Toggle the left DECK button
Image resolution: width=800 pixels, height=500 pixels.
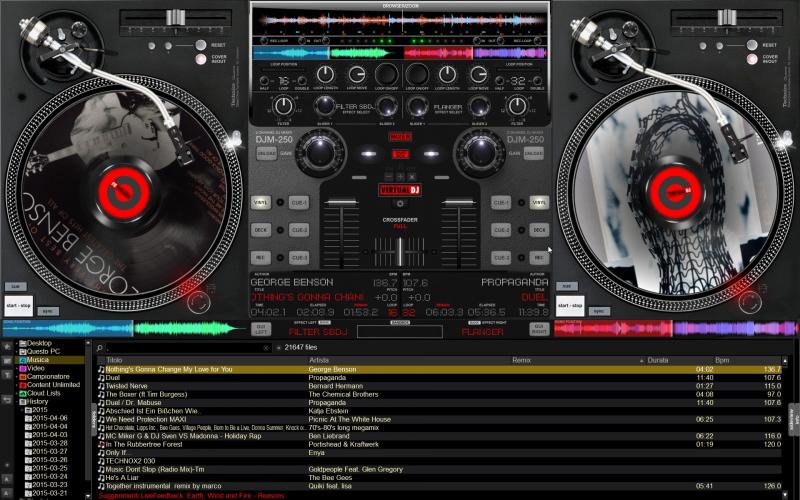point(261,230)
